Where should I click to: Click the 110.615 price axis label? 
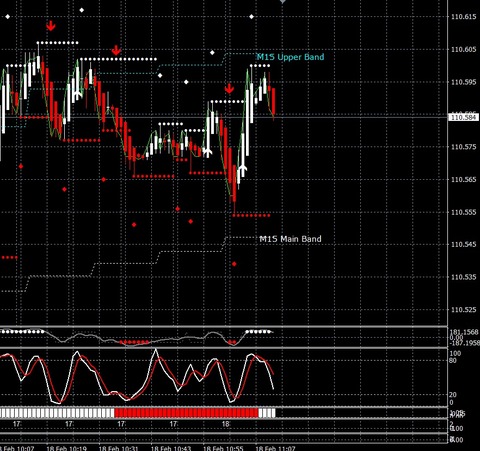[464, 17]
